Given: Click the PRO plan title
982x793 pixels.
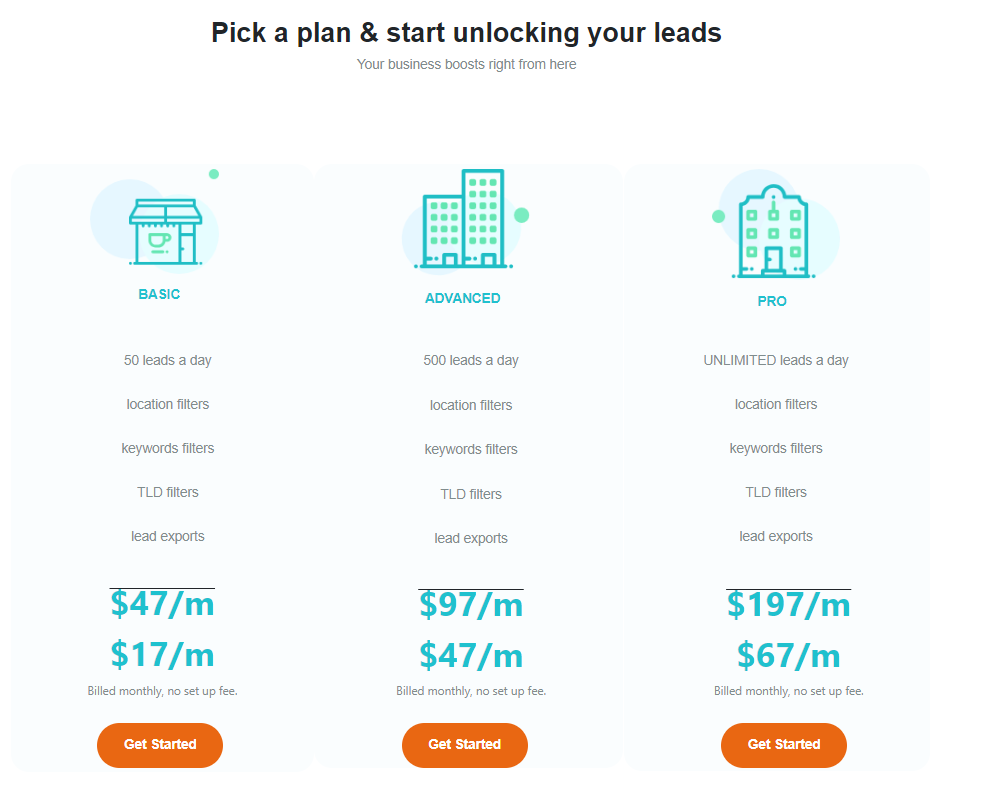Looking at the screenshot, I should 772,301.
